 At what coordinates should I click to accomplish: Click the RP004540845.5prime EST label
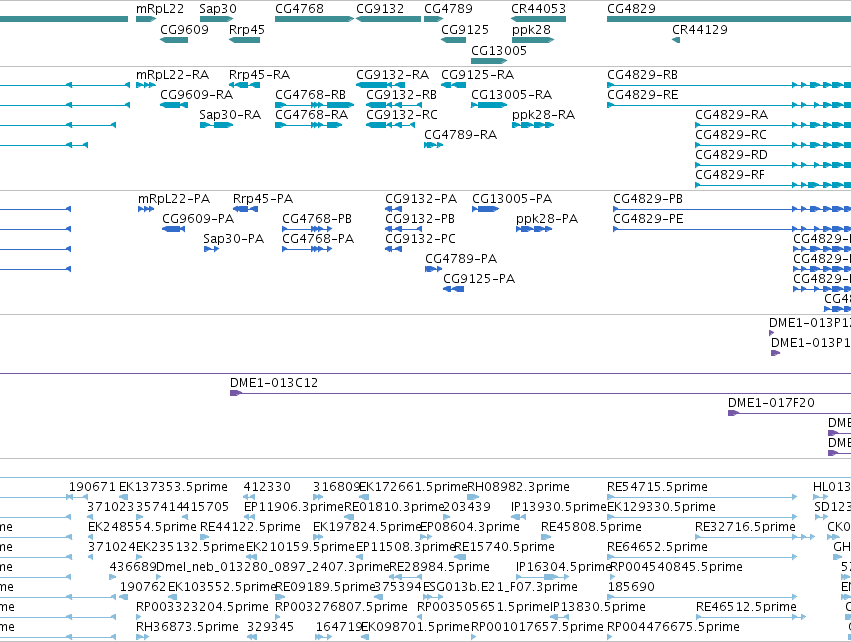[676, 567]
